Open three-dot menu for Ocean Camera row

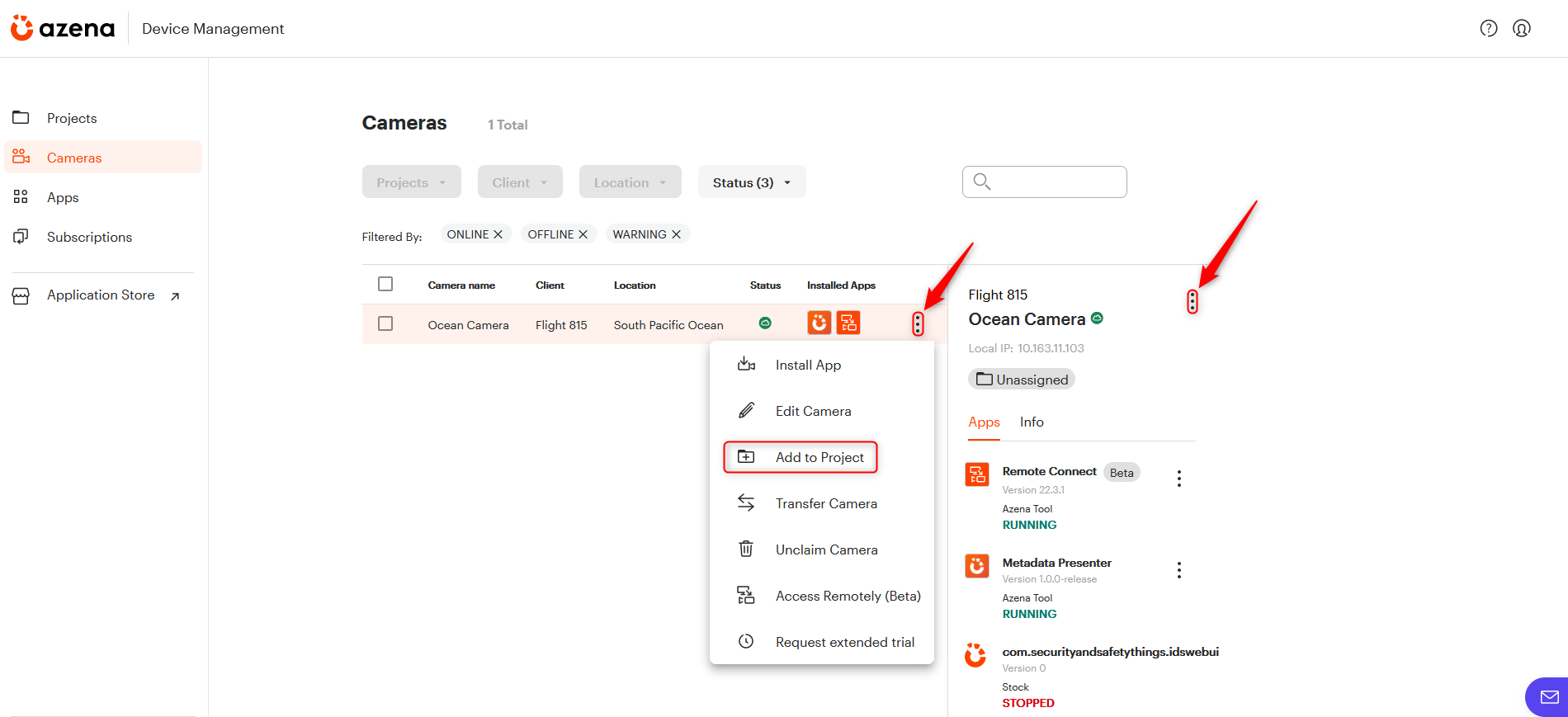(x=918, y=324)
